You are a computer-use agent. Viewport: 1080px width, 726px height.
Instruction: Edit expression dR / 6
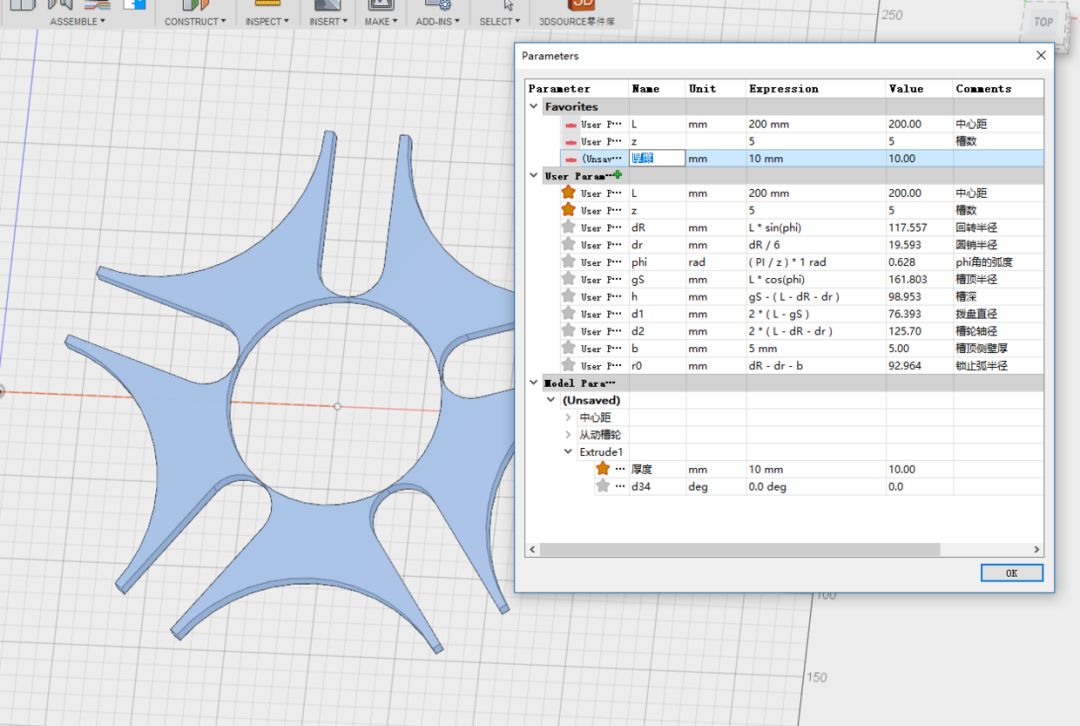[x=764, y=245]
